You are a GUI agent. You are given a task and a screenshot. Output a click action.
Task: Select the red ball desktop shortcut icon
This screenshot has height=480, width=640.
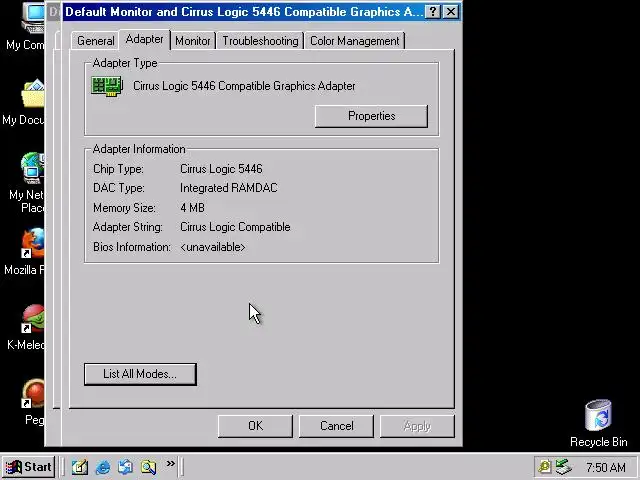pyautogui.click(x=33, y=394)
